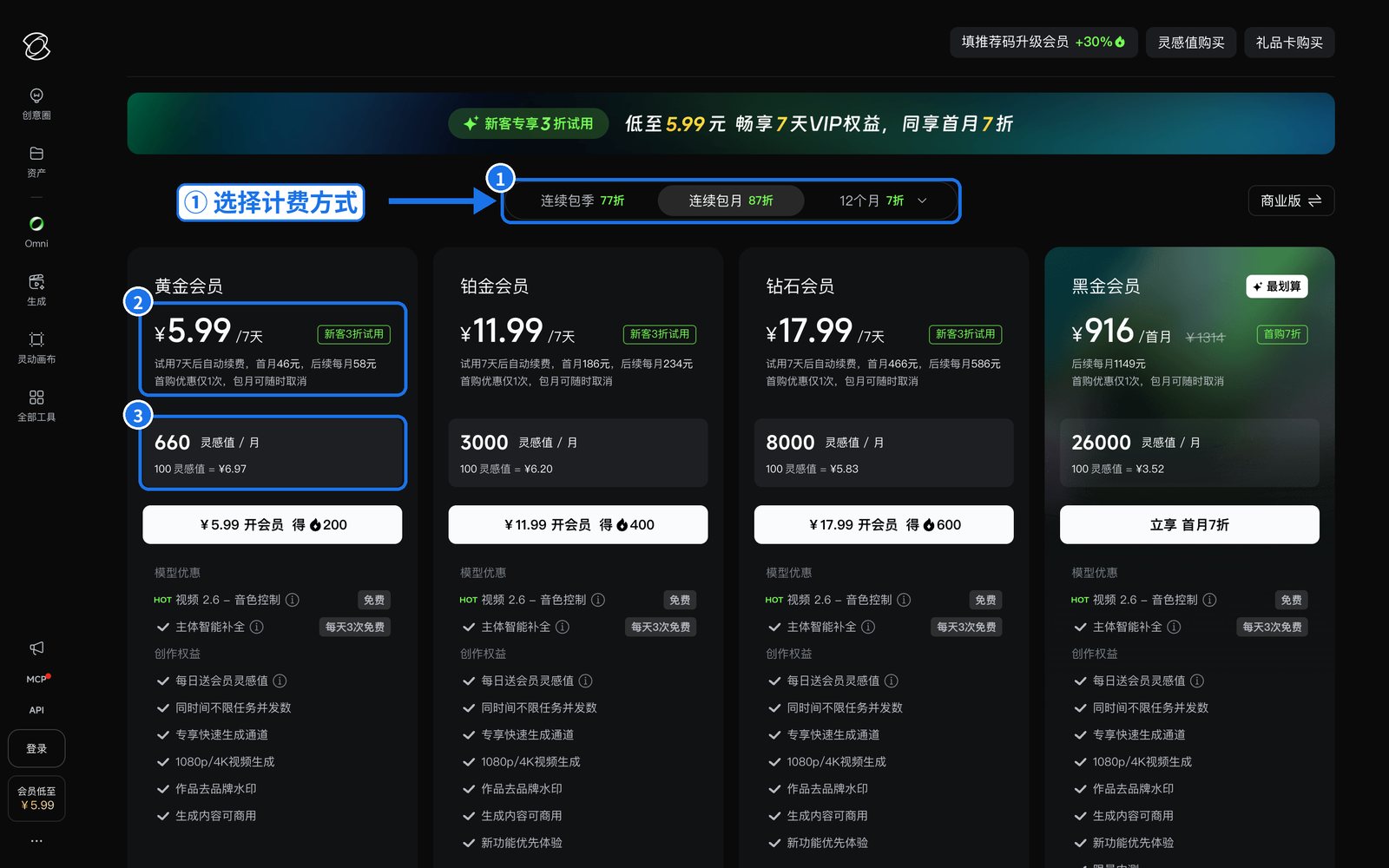Screen dimensions: 1389x868
Task: Click info icon next to 黑金会员 音色控制
Action: pyautogui.click(x=1209, y=600)
